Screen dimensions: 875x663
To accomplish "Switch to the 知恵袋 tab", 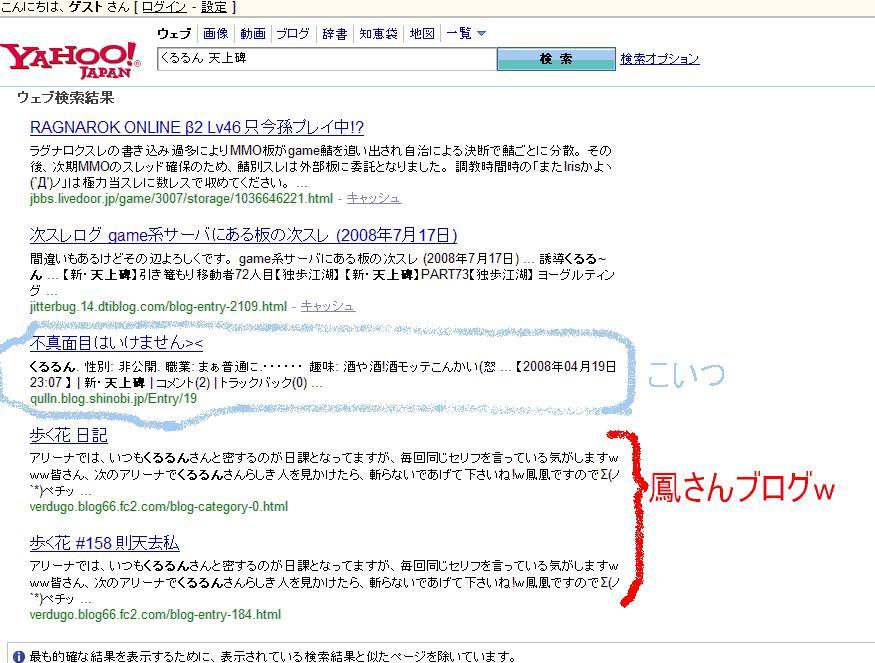I will click(378, 34).
